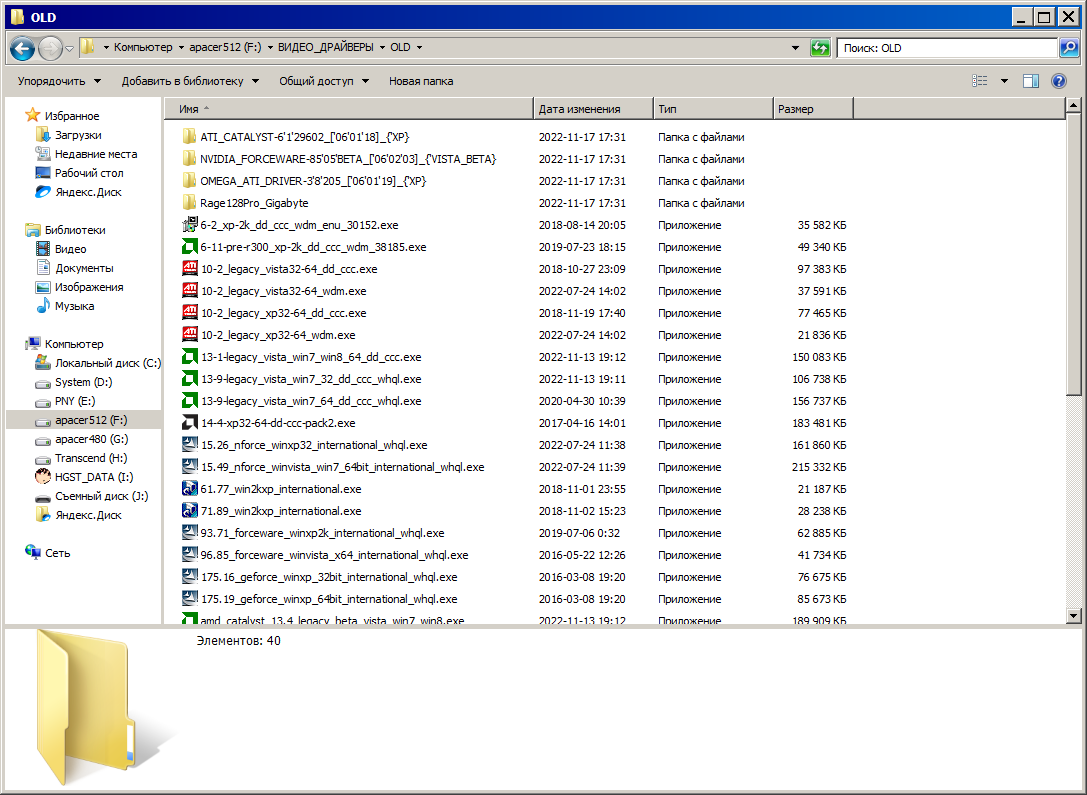Select apacer480 (G:) drive
Viewport: 1087px width, 795px height.
92,439
